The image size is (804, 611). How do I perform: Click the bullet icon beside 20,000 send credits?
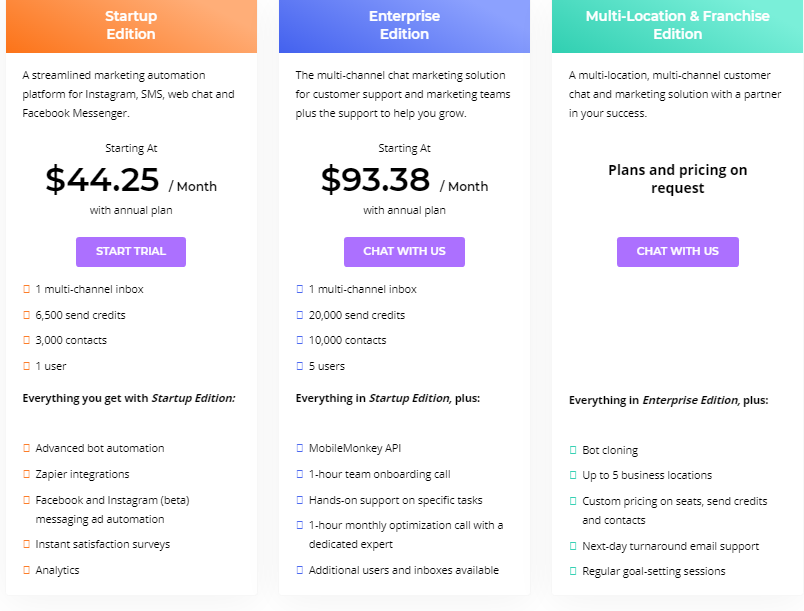(300, 315)
